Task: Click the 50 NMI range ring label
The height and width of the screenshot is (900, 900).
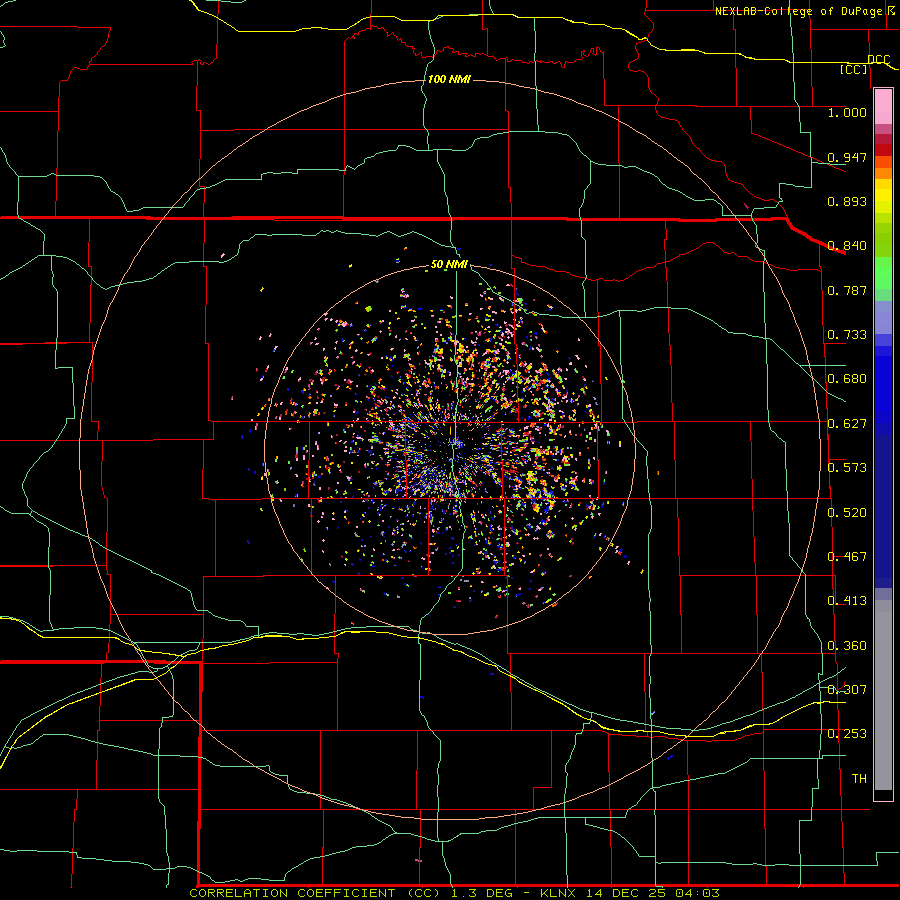Action: click(449, 264)
